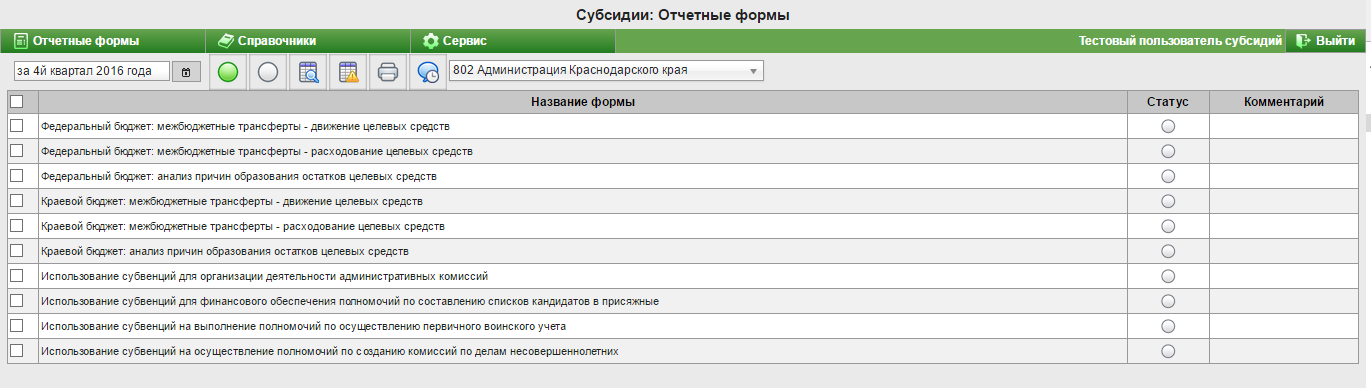Click comment cell for делам несовершеннолетних row
Screen dimensions: 1371x388
[x=1284, y=351]
